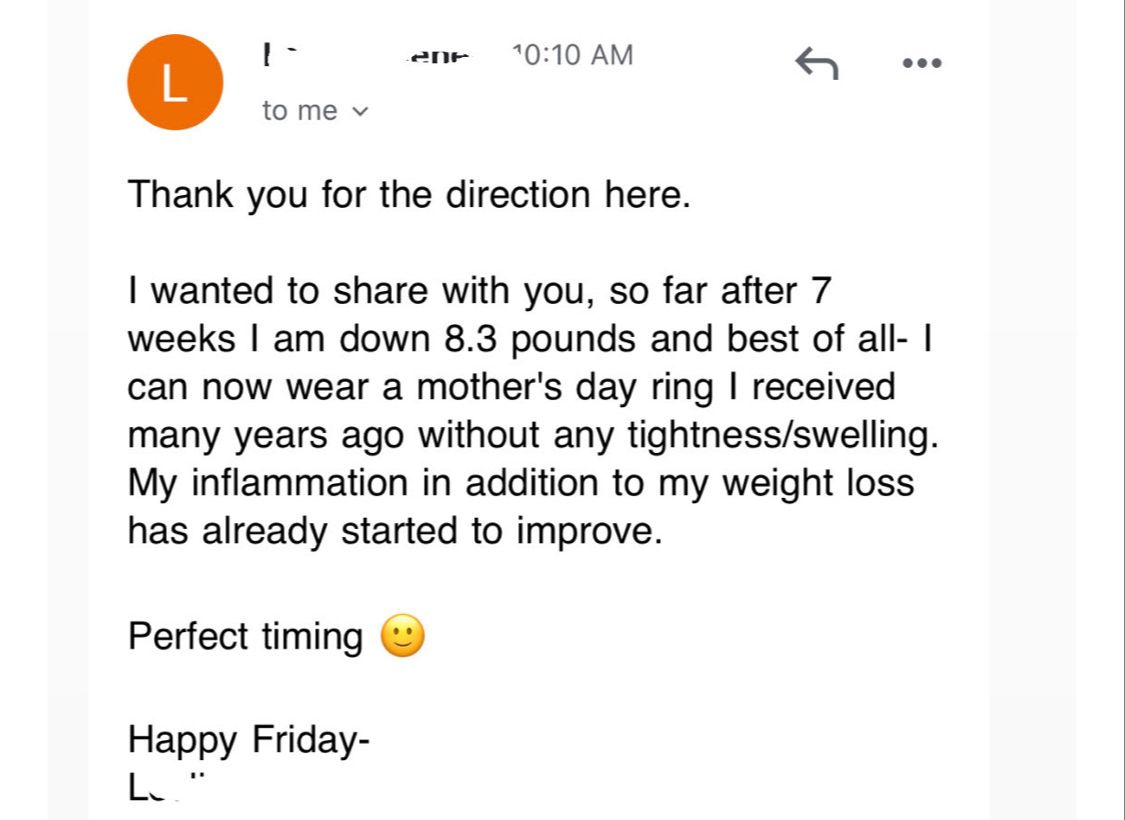Click the line "has already started to improve."
This screenshot has width=1125, height=820.
[x=395, y=531]
